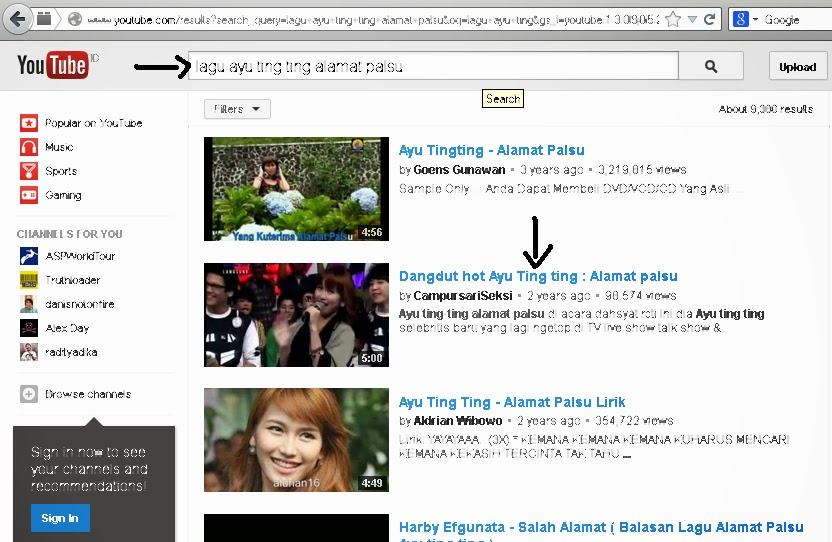Click the site identity globe icon

pyautogui.click(x=75, y=20)
